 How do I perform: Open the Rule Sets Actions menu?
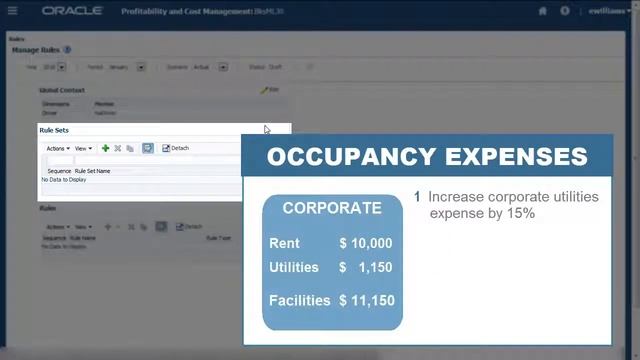[58, 149]
